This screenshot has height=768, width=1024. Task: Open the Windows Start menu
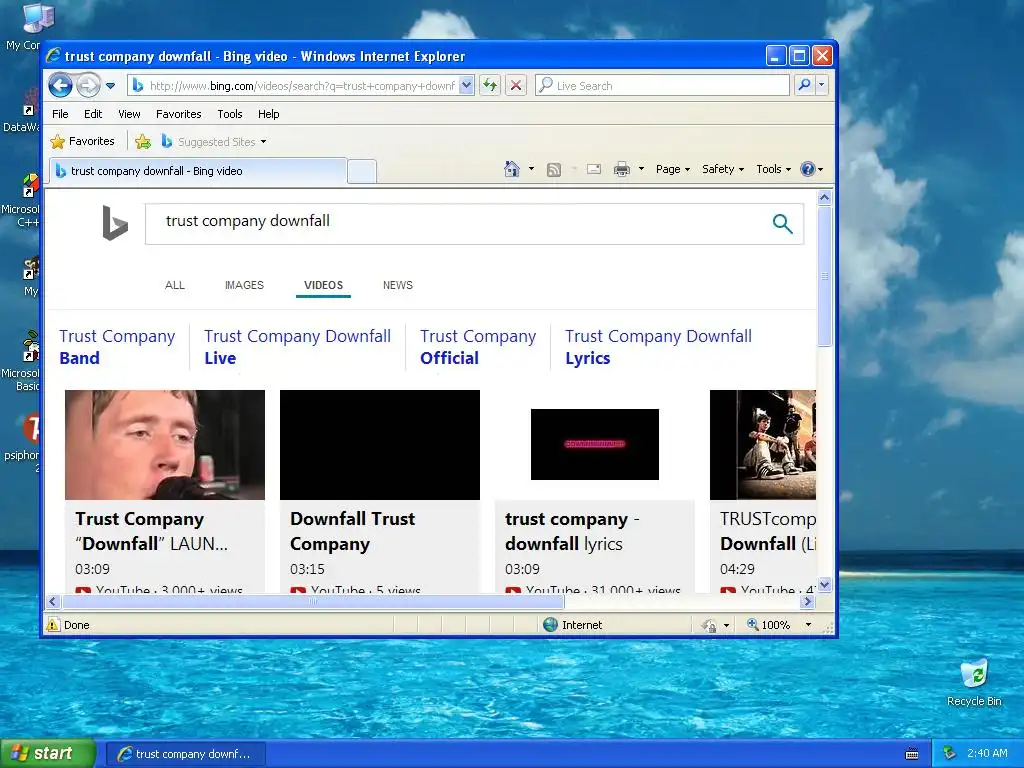click(x=48, y=754)
